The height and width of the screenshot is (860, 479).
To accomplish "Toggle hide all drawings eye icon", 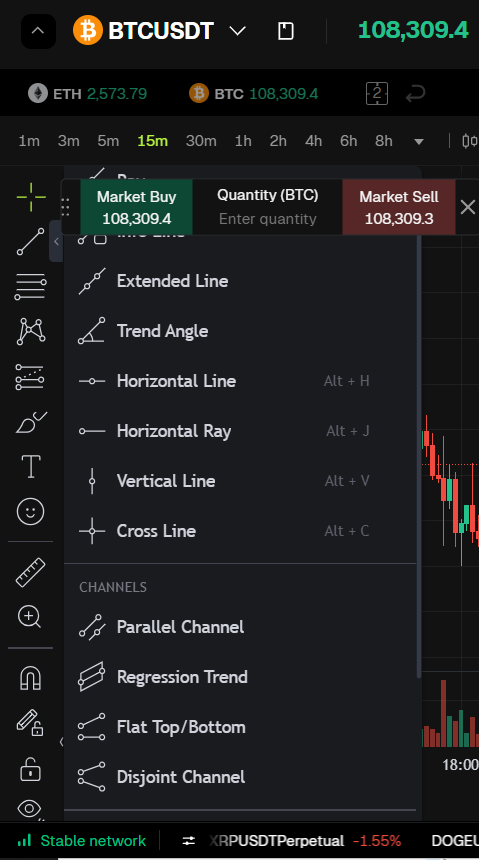I will (x=31, y=808).
